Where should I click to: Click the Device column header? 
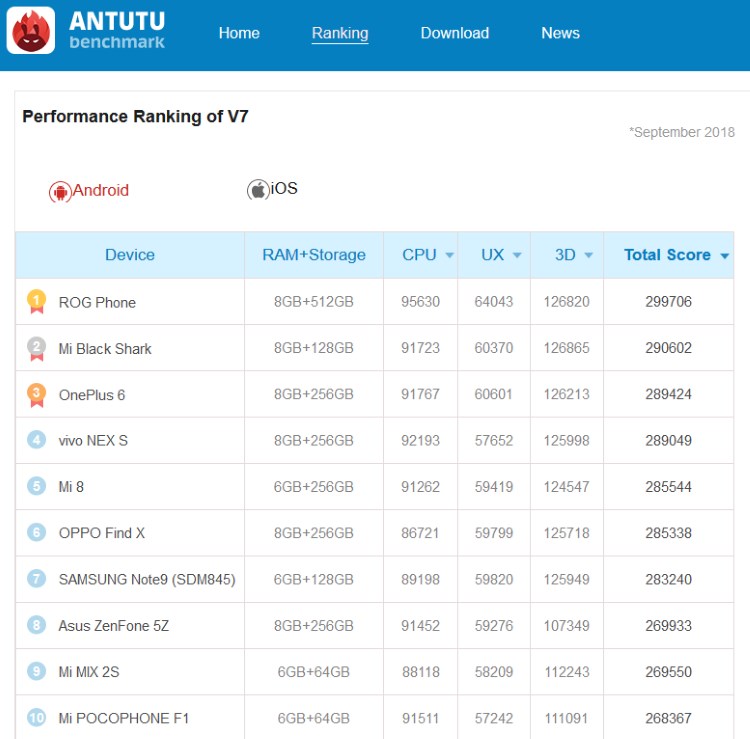pos(130,254)
